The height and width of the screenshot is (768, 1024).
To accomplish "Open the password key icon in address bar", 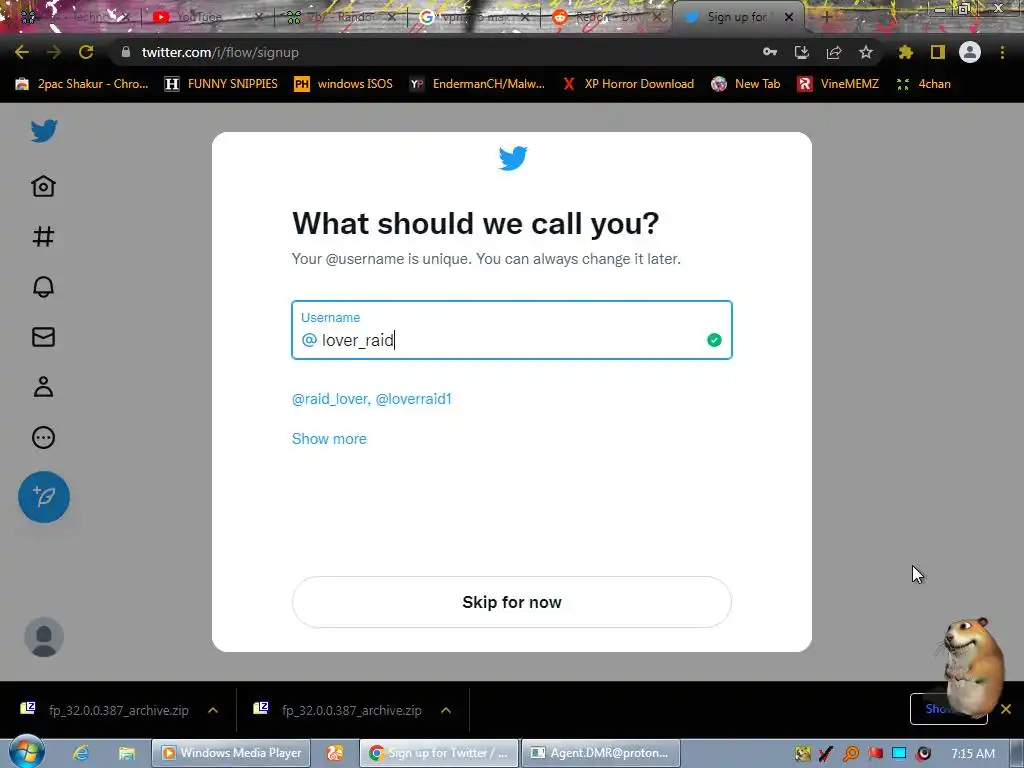I will (x=770, y=52).
